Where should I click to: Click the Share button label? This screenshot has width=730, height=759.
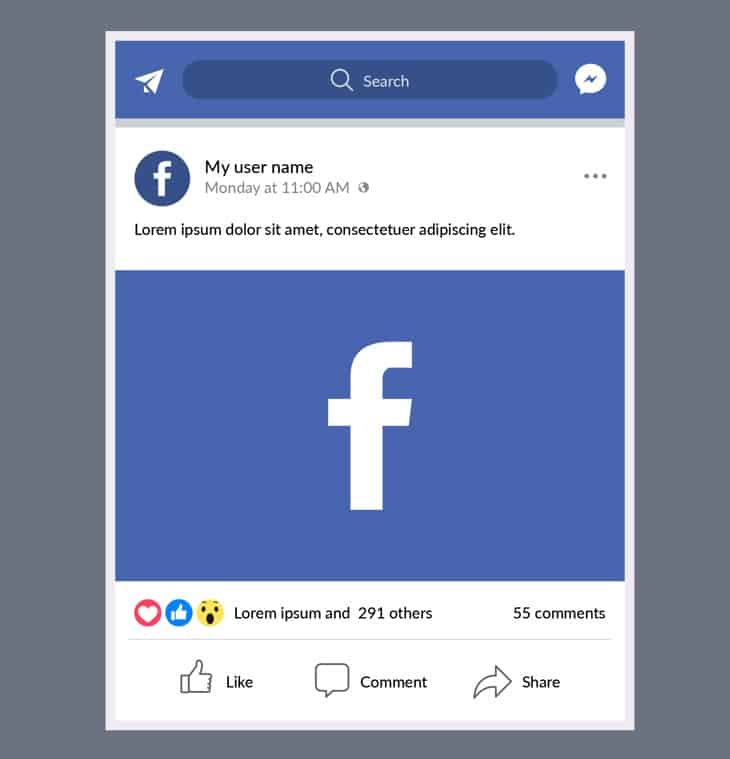541,682
